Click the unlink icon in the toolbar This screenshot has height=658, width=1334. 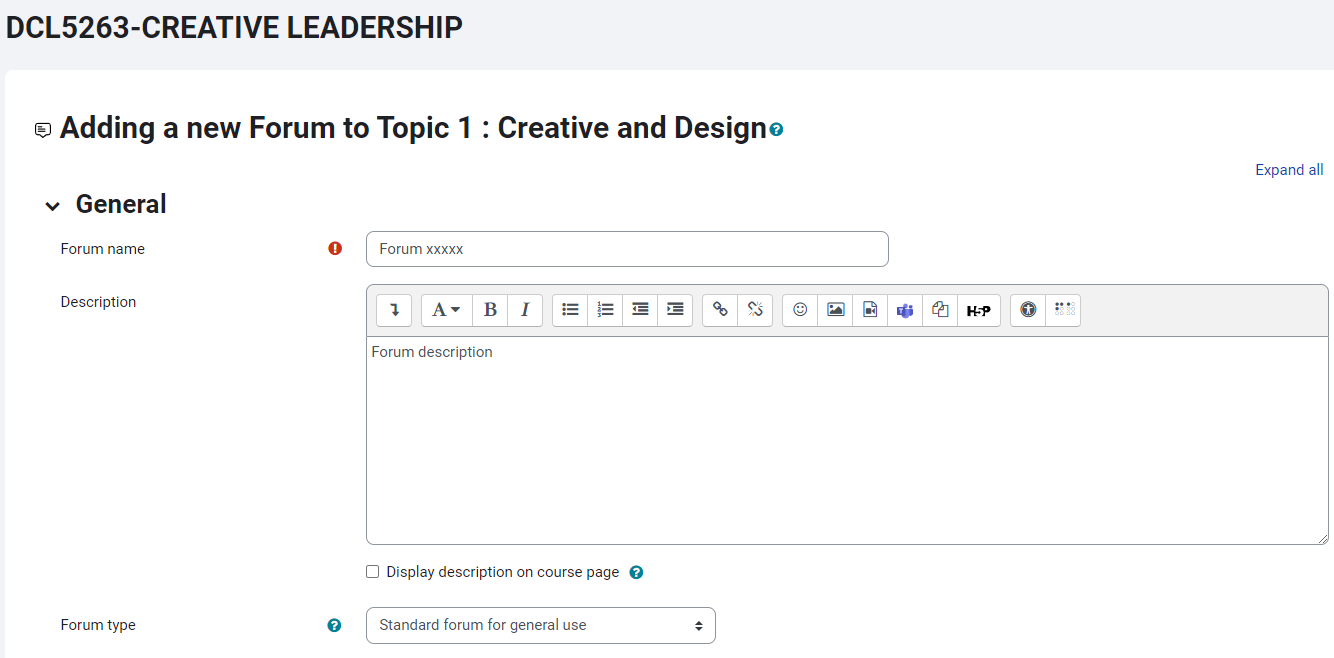click(755, 310)
